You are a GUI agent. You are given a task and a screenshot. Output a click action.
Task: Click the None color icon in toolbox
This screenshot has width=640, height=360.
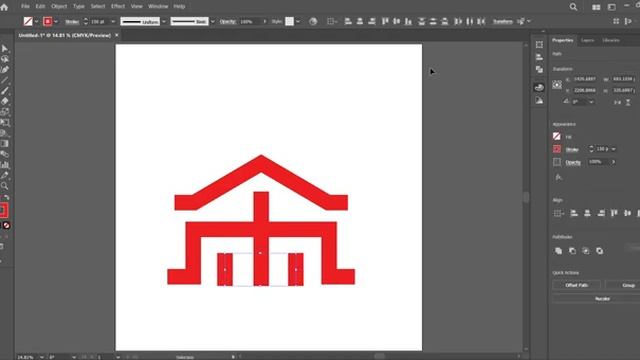(x=7, y=225)
